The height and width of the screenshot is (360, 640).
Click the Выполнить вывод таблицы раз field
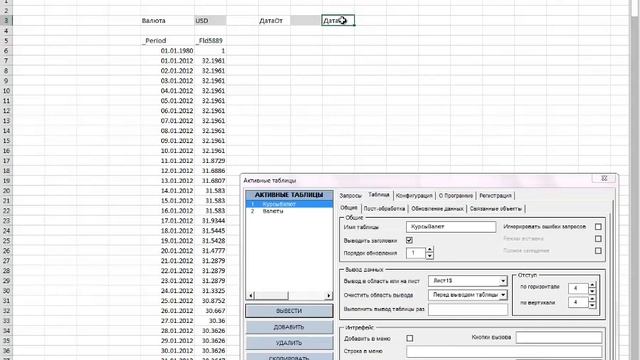468,309
